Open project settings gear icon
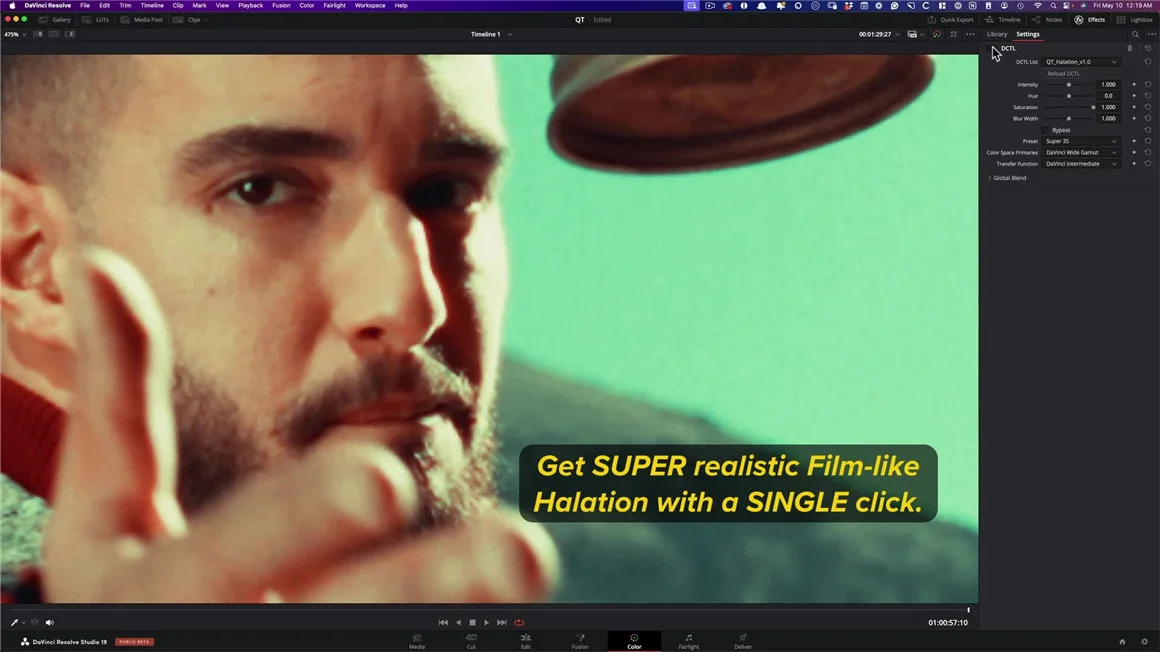Image resolution: width=1160 pixels, height=652 pixels. tap(1145, 641)
